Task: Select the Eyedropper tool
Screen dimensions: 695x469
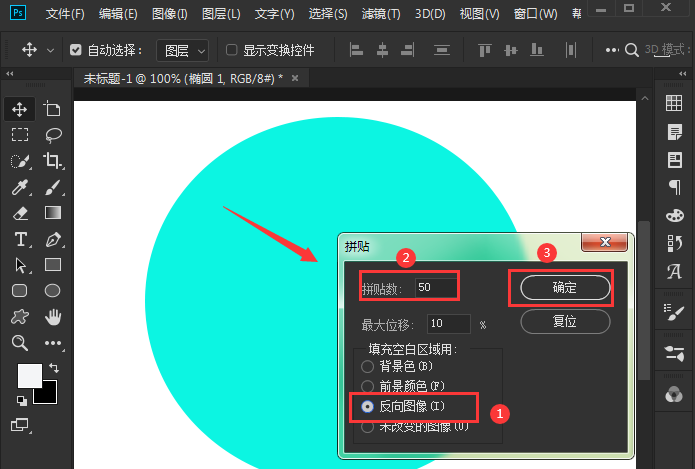Action: (x=20, y=187)
